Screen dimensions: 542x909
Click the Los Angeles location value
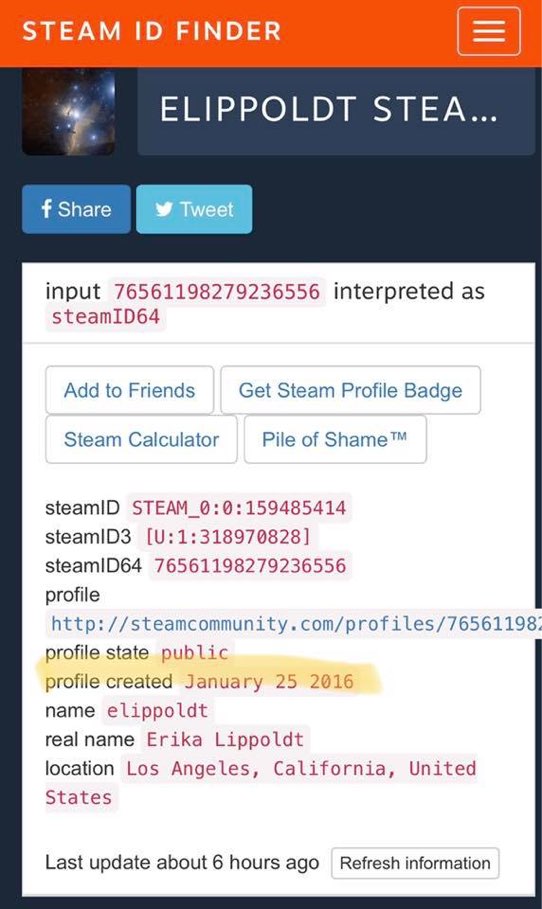pos(261,783)
